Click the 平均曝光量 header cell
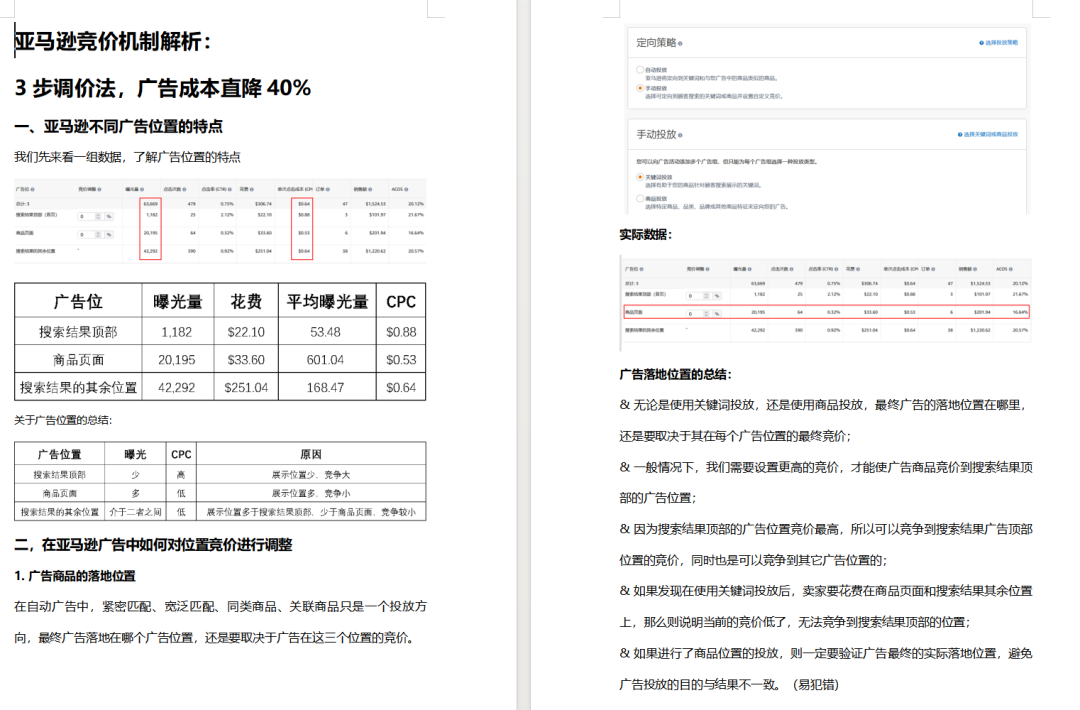 [x=327, y=302]
